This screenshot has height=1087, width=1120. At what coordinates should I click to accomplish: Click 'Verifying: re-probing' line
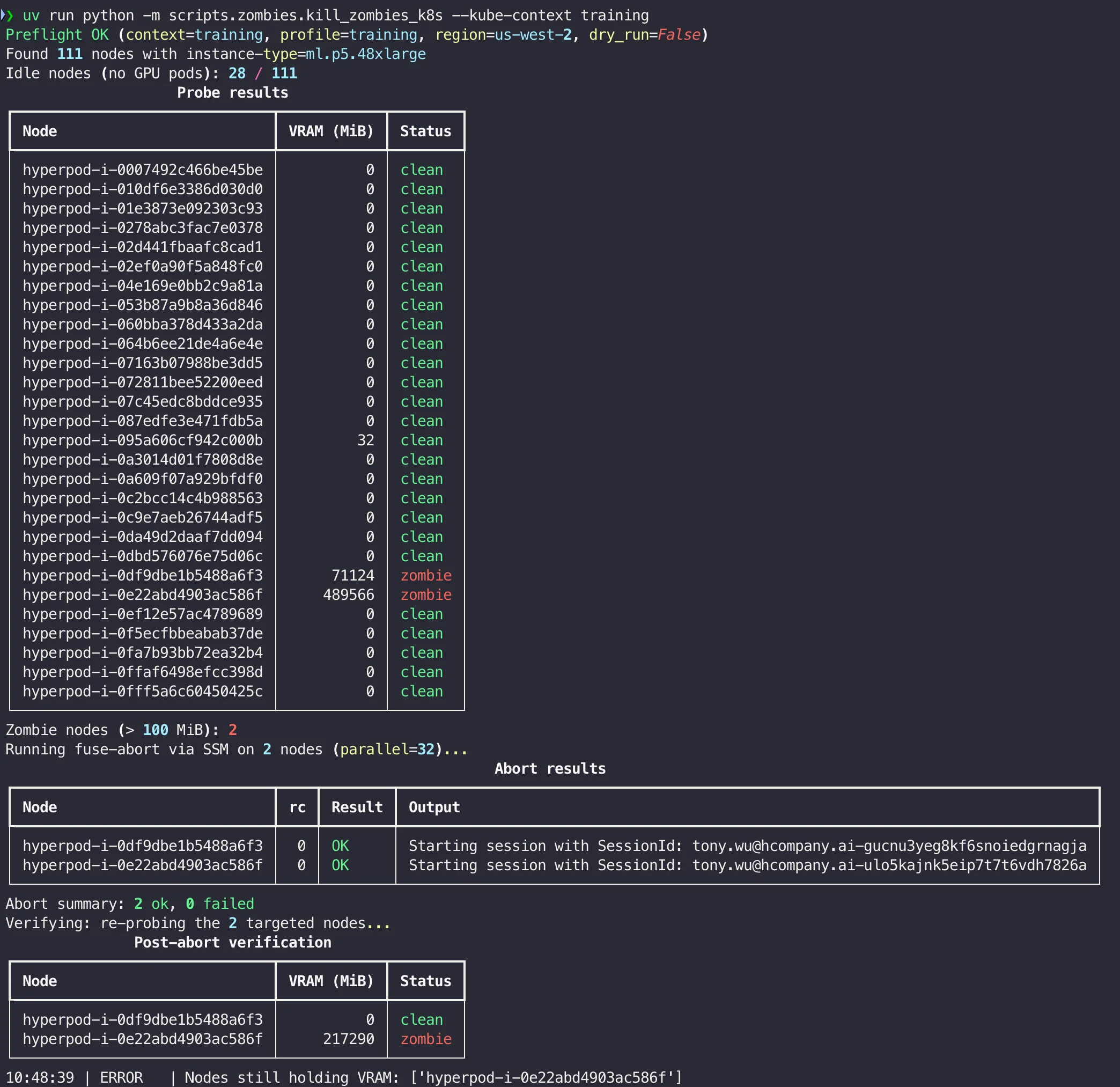pyautogui.click(x=198, y=923)
